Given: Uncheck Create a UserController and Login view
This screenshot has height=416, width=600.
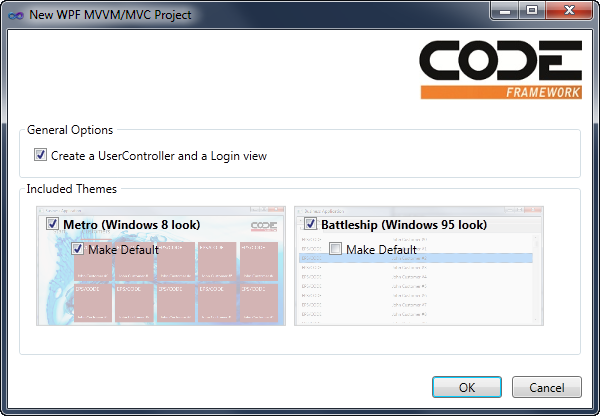Looking at the screenshot, I should (x=40, y=155).
